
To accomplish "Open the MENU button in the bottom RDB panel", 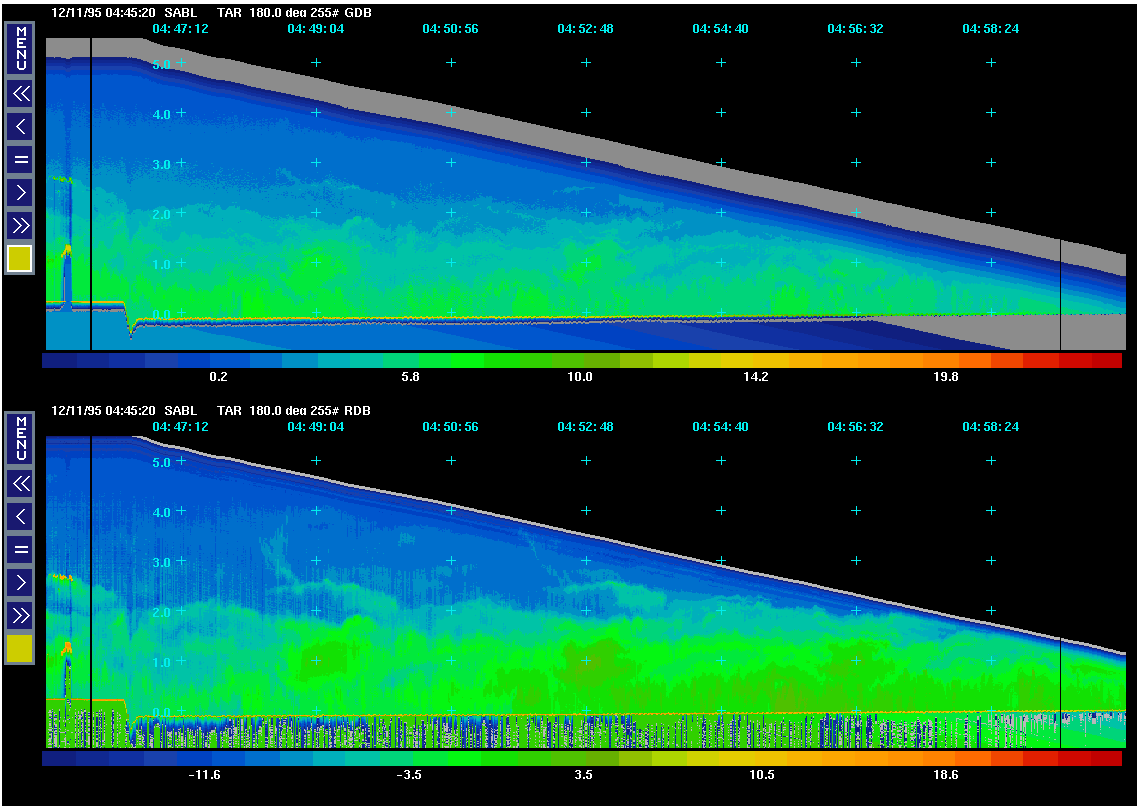I will (20, 439).
